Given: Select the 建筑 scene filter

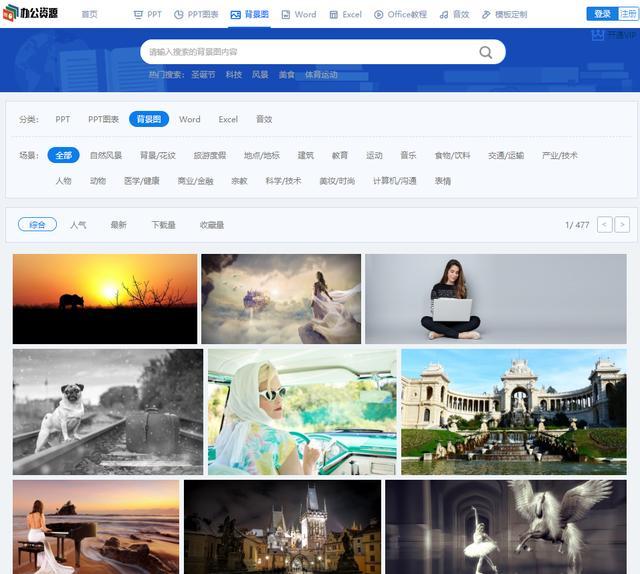Looking at the screenshot, I should 305,156.
